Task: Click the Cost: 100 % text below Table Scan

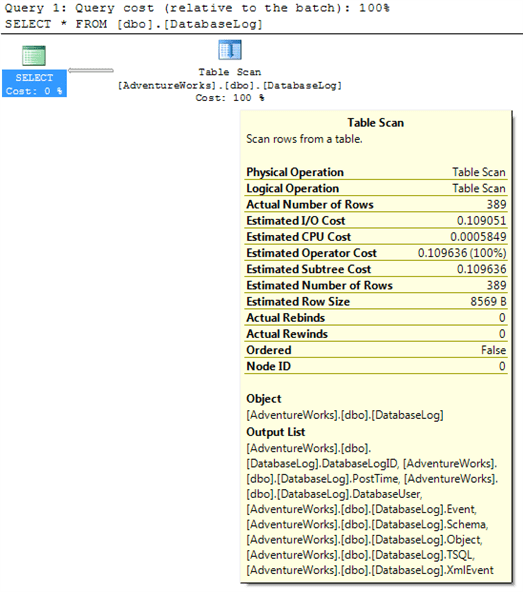Action: 230,97
